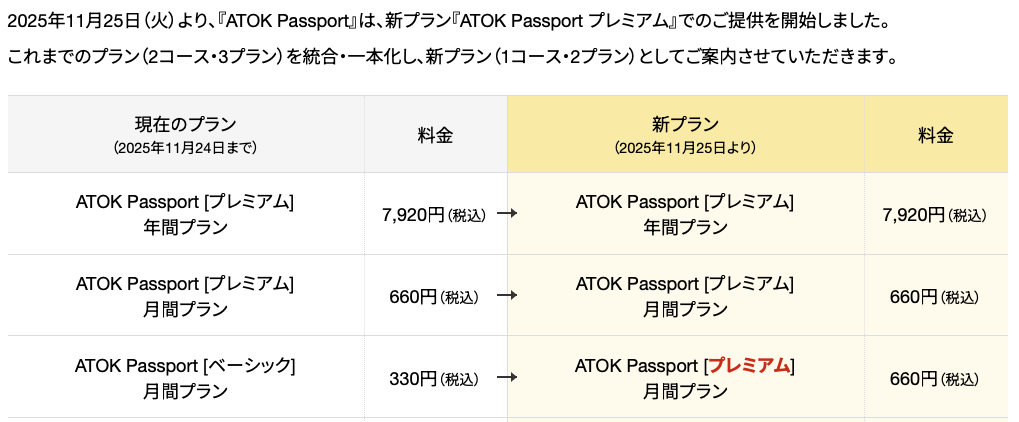Click the new-plan 7,920円 price cell
Image resolution: width=1019 pixels, height=422 pixels.
tap(935, 214)
